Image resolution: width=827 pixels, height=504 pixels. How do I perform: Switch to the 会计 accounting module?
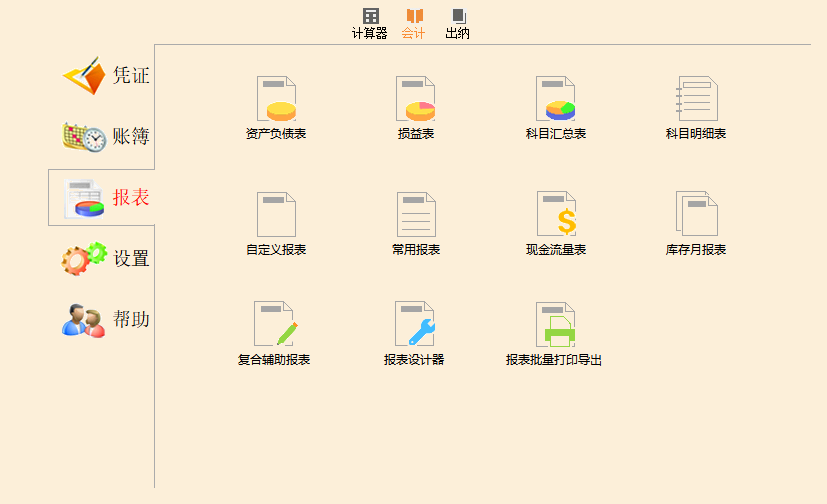pos(413,23)
